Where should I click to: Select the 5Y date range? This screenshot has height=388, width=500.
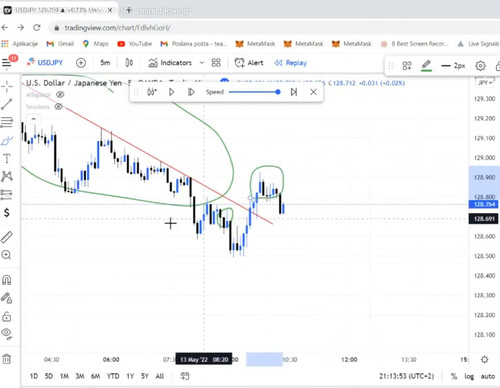tap(145, 376)
